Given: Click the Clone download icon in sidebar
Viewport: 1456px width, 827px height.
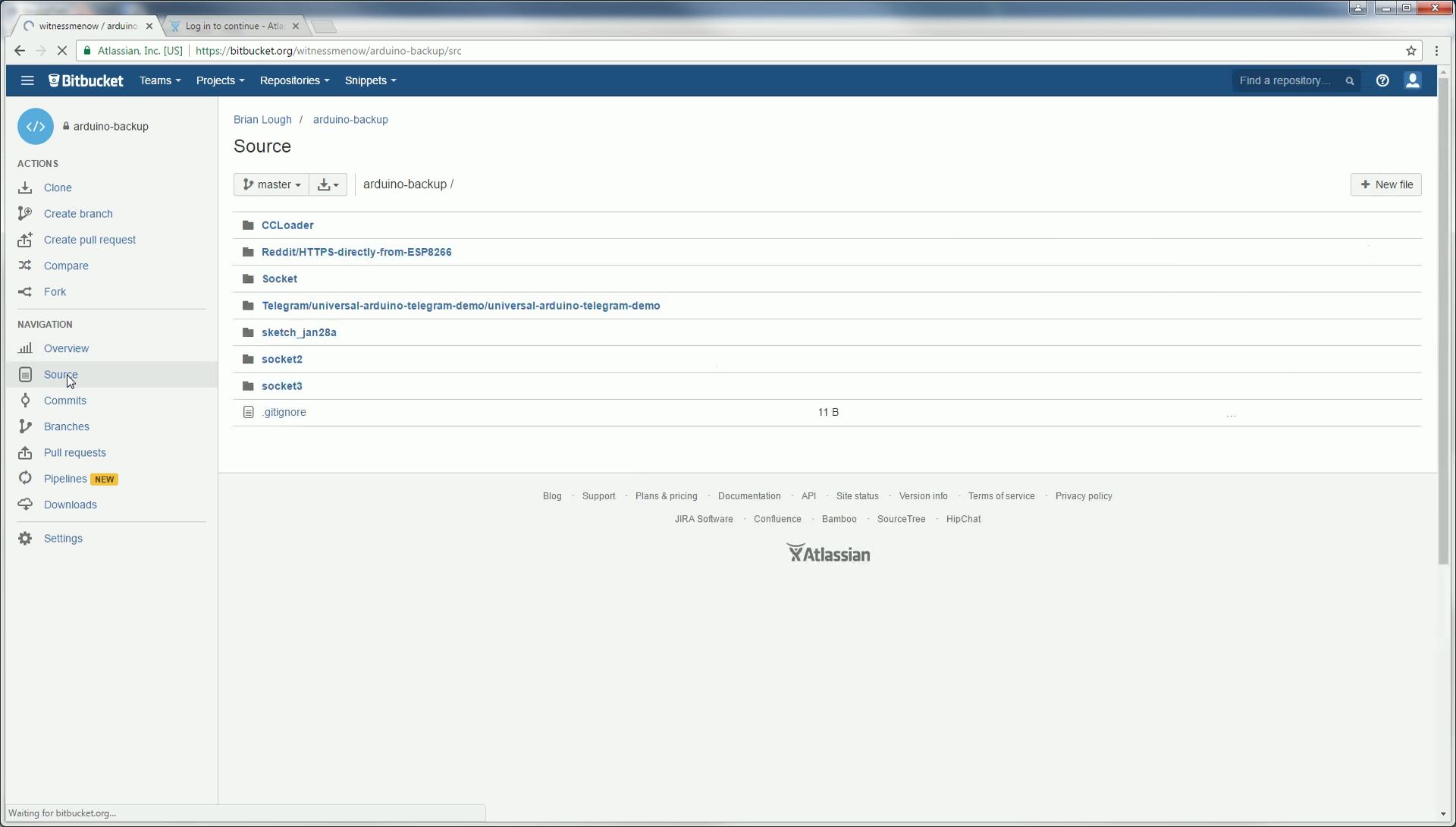Looking at the screenshot, I should coord(25,187).
